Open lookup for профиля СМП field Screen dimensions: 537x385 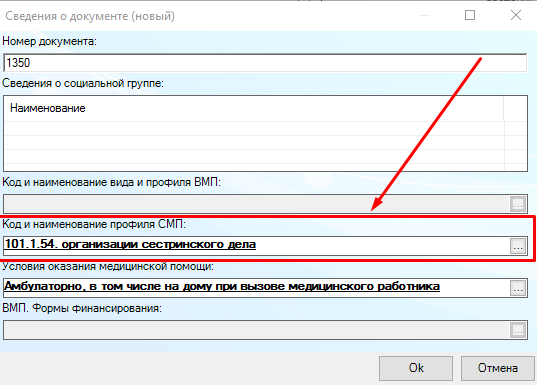point(518,246)
